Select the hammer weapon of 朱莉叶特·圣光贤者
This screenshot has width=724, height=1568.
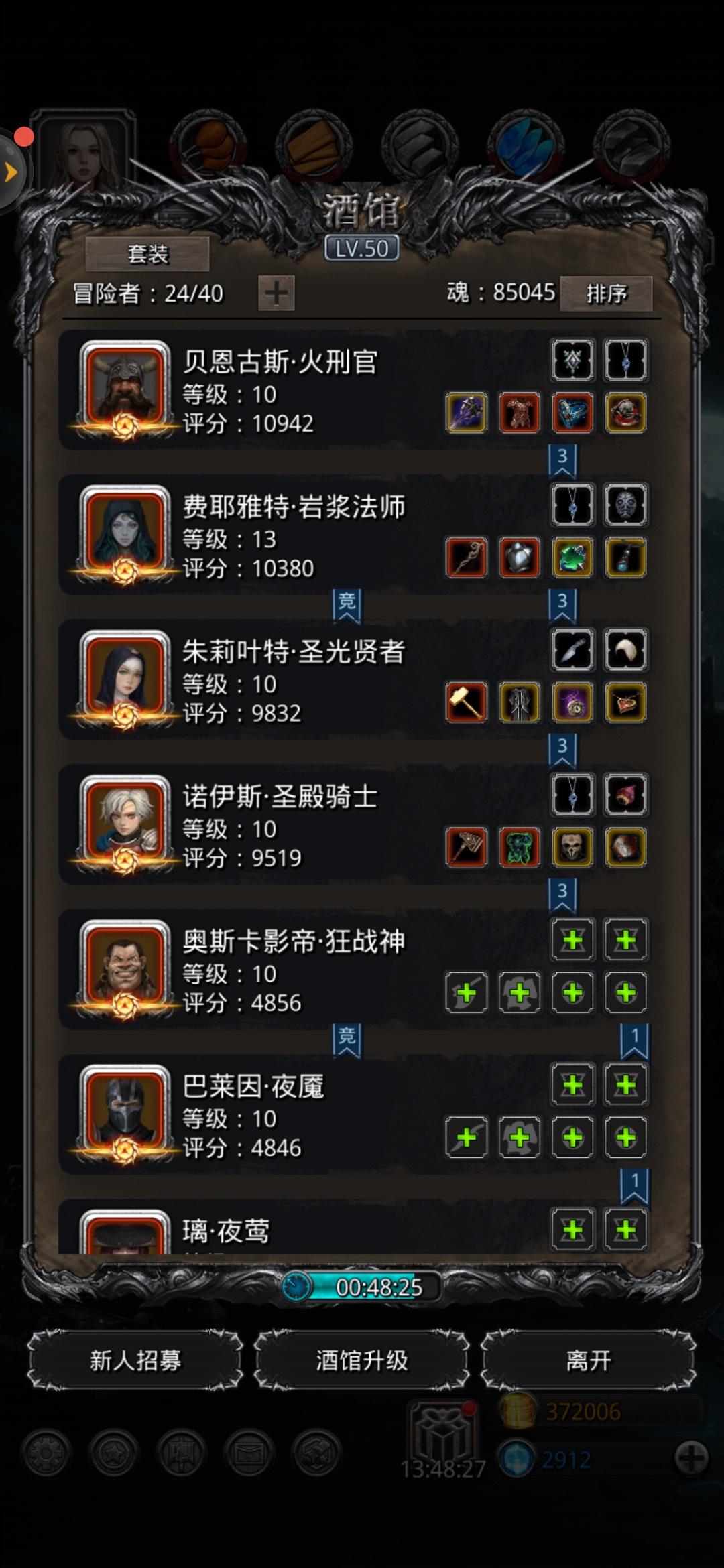466,702
